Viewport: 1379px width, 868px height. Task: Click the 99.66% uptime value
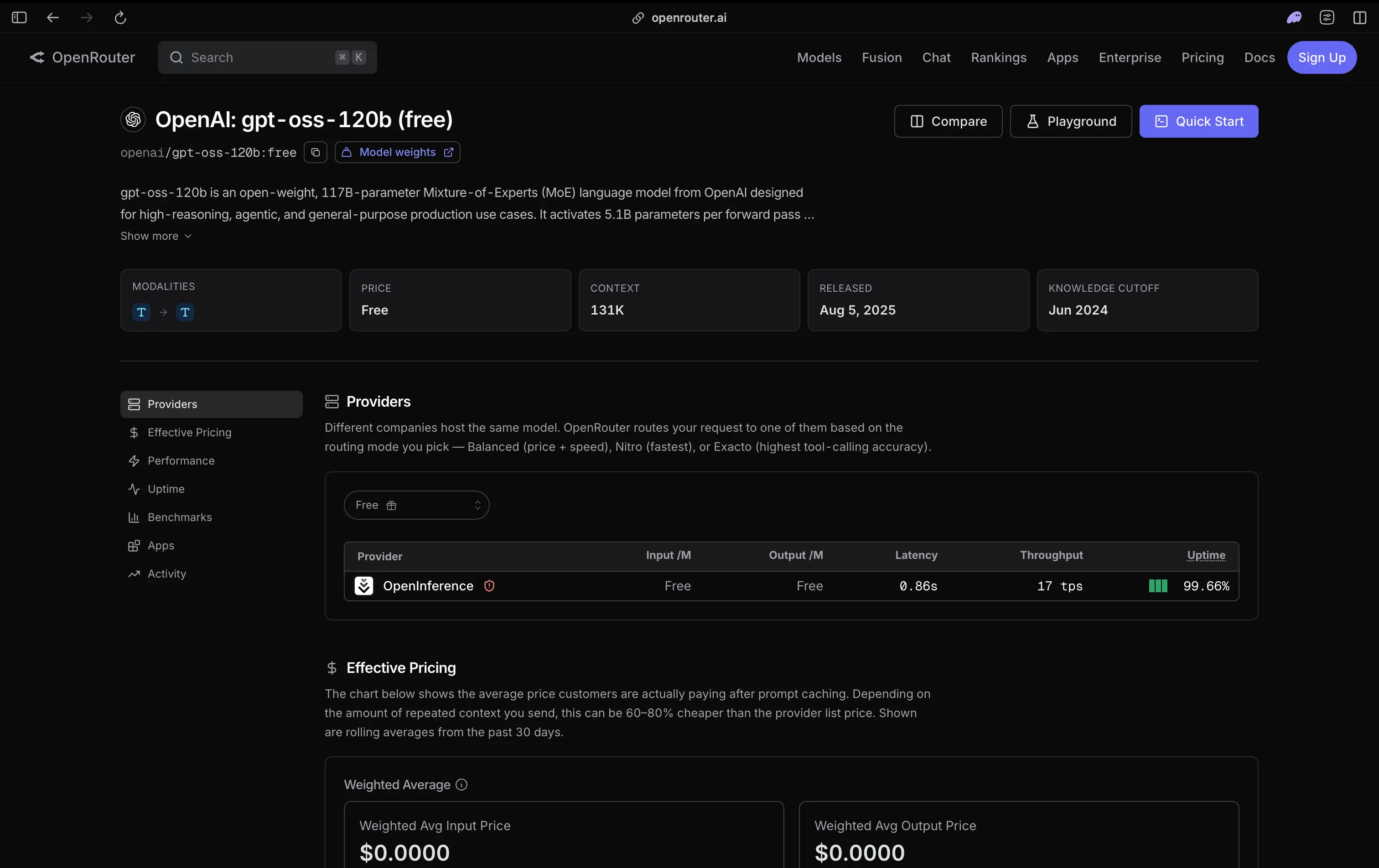click(1206, 586)
